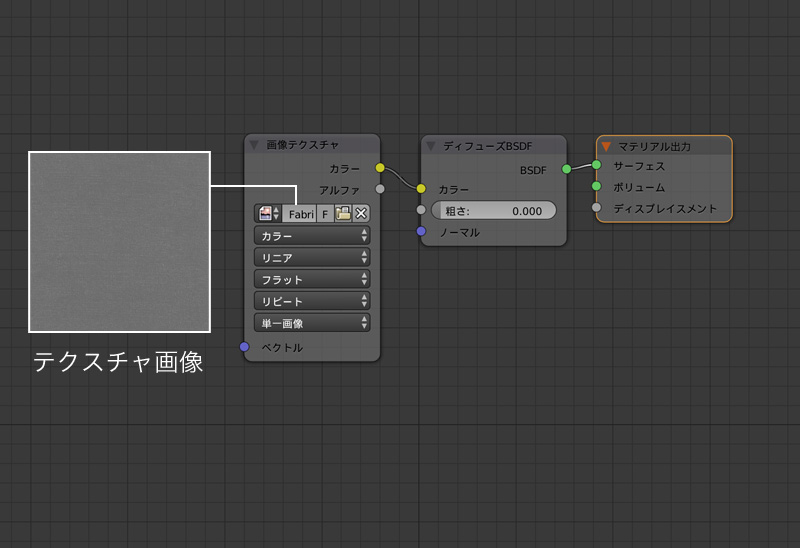Click the purple ノーマル input socket
800x548 pixels.
pyautogui.click(x=421, y=232)
